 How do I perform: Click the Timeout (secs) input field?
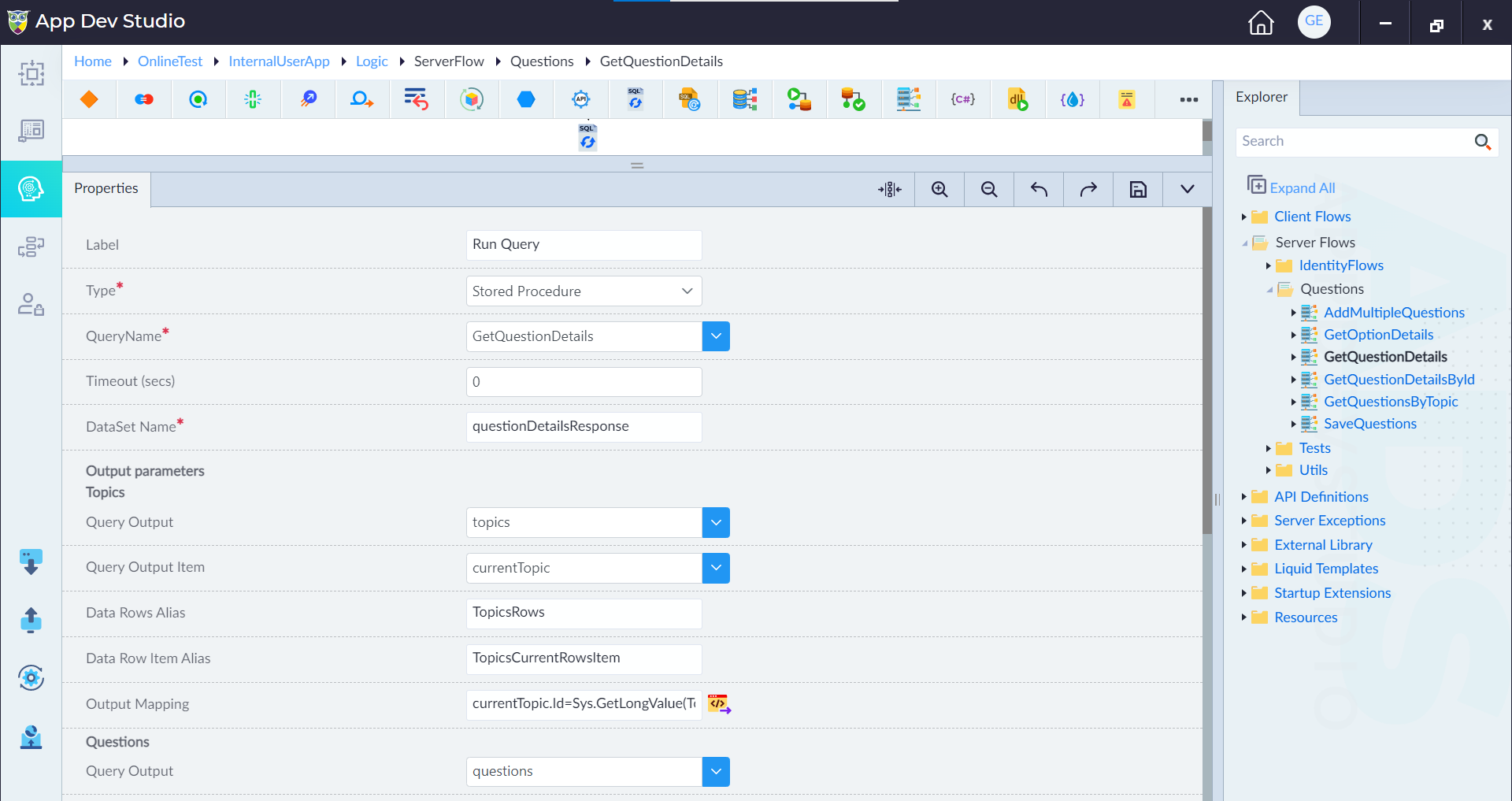tap(584, 382)
